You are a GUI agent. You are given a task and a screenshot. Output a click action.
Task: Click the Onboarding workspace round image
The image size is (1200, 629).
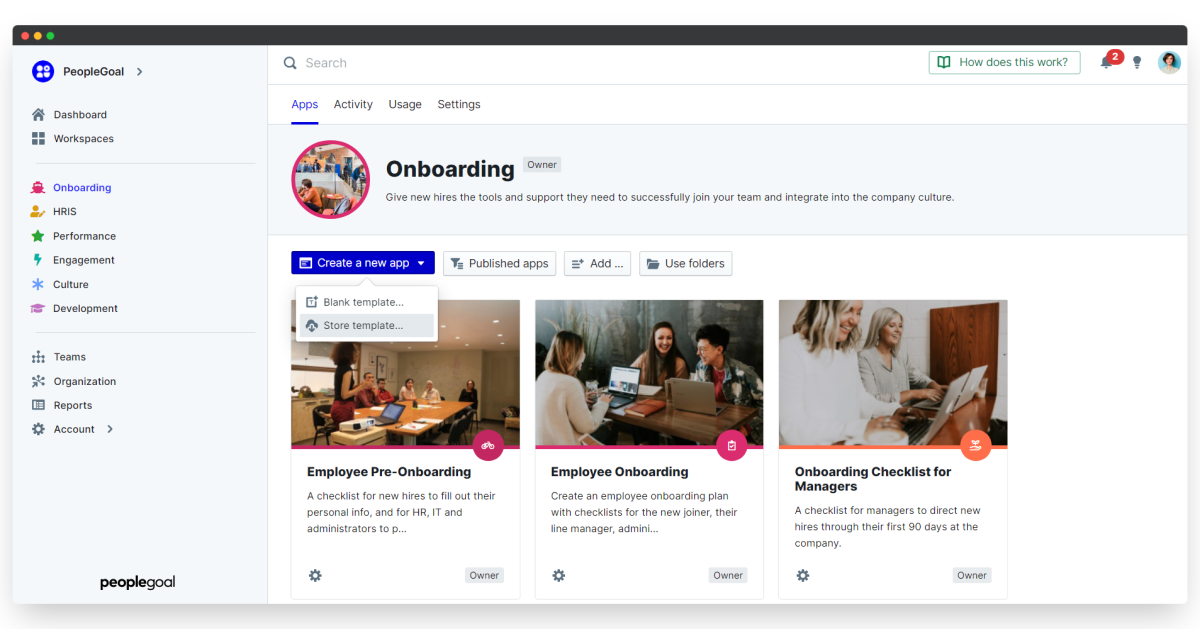click(x=331, y=179)
